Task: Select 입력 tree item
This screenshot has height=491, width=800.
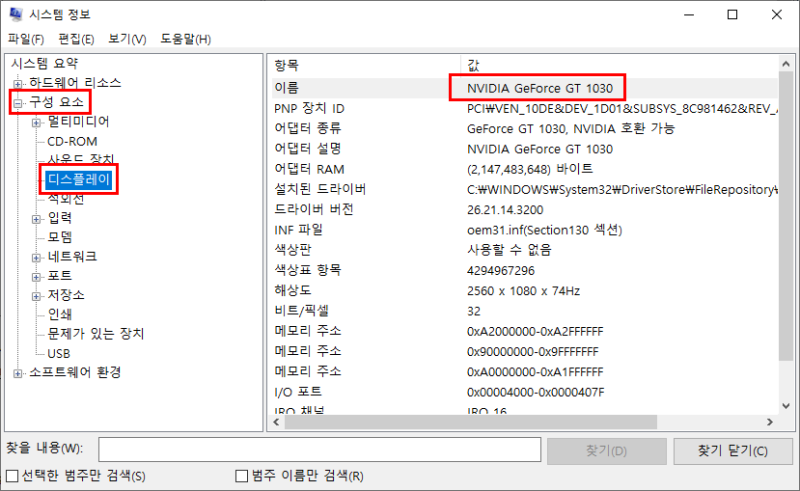Action: (x=60, y=218)
